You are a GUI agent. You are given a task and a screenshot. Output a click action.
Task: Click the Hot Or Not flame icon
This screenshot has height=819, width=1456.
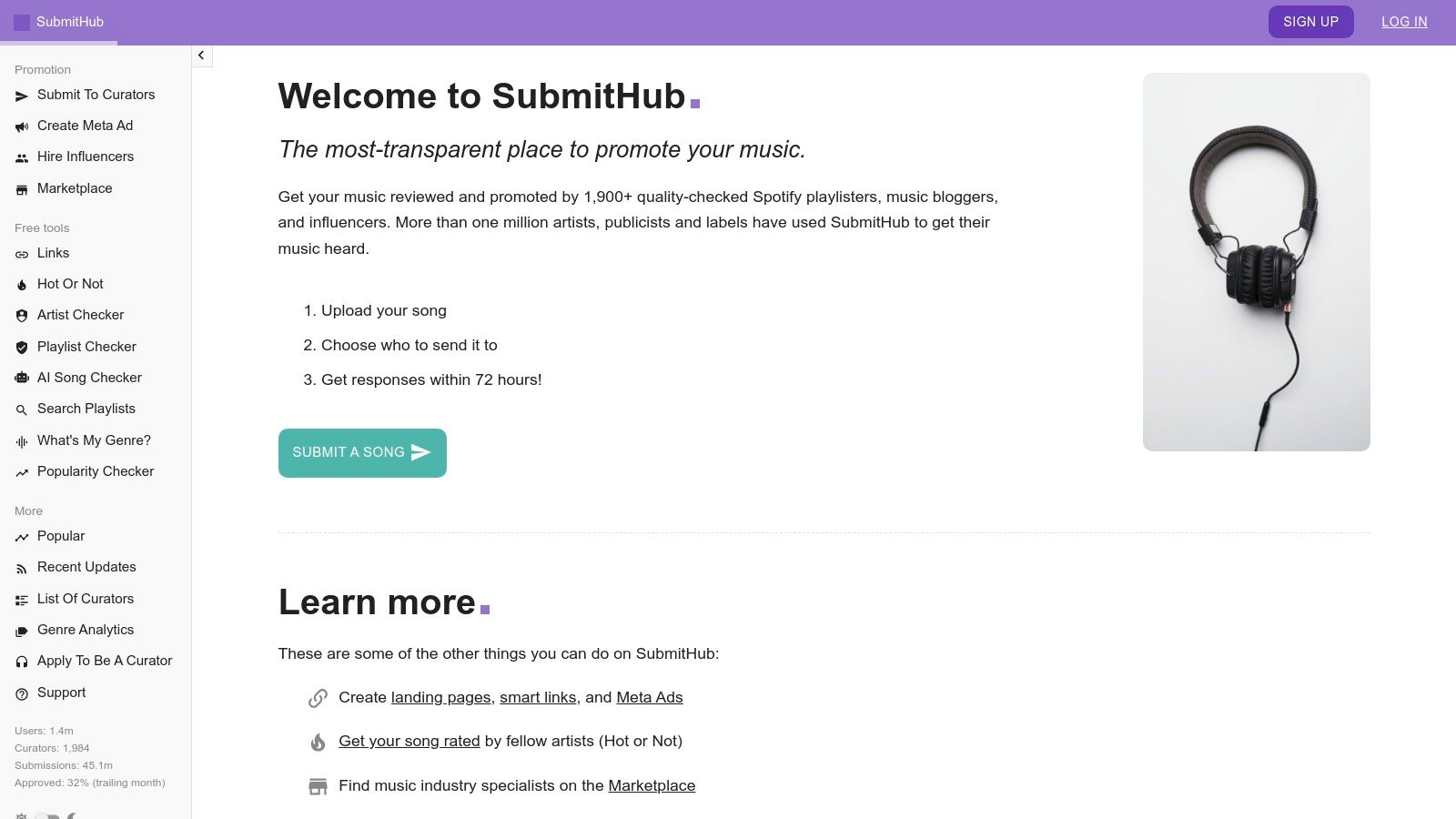(x=22, y=284)
